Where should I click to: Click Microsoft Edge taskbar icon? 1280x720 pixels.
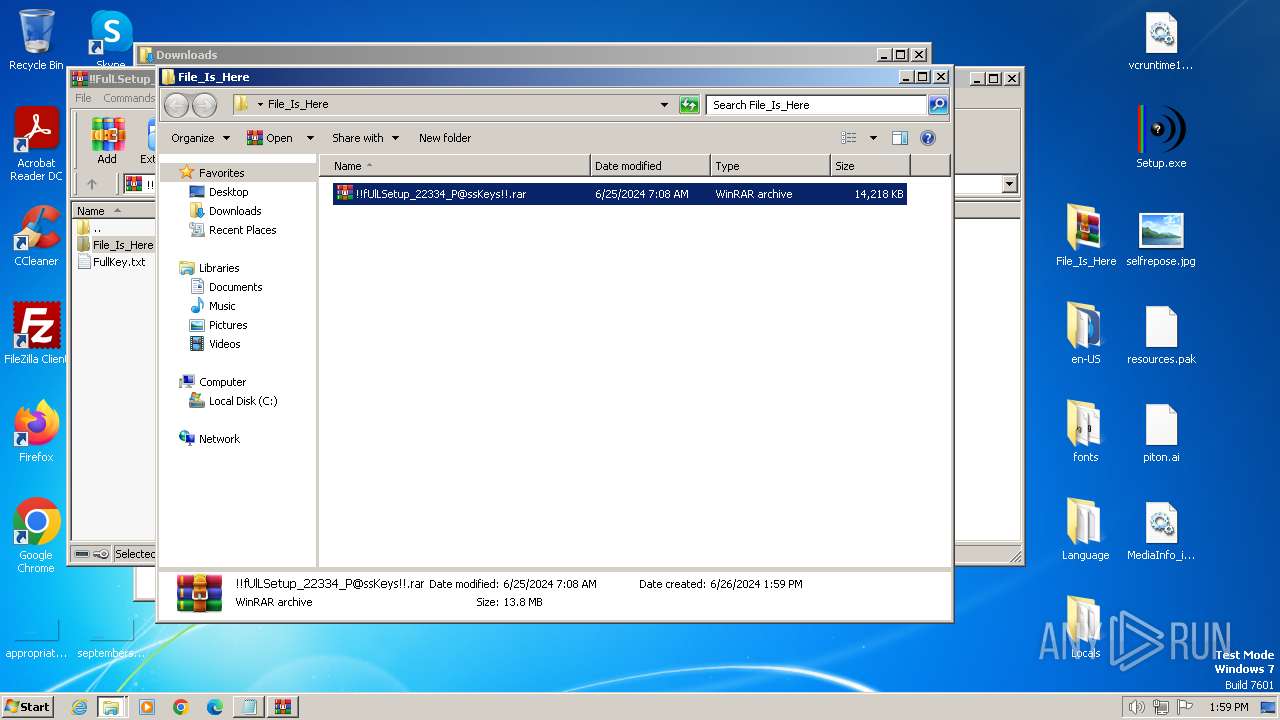tap(215, 707)
